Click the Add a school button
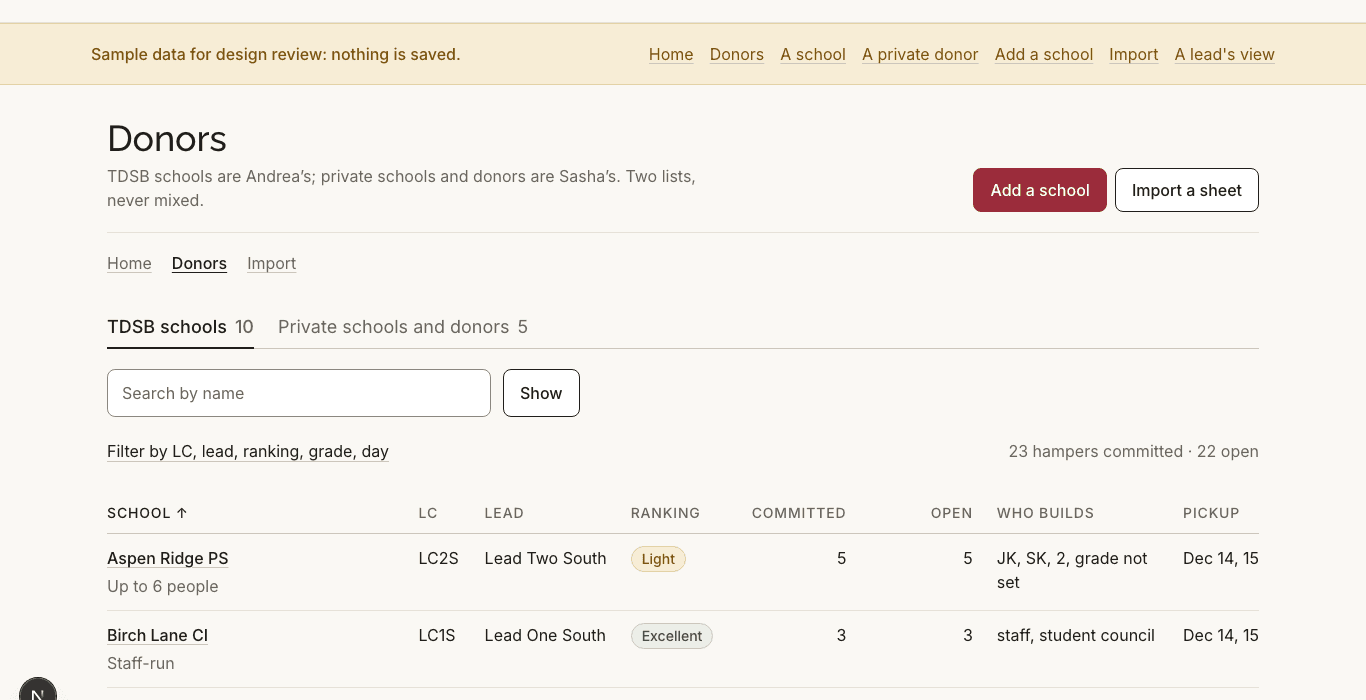1366x700 pixels. [x=1040, y=190]
